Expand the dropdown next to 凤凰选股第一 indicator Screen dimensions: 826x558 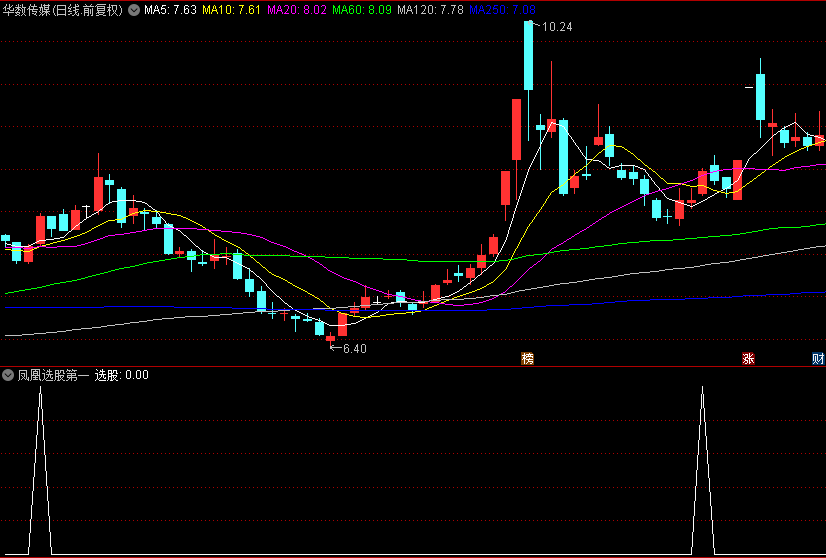point(8,375)
